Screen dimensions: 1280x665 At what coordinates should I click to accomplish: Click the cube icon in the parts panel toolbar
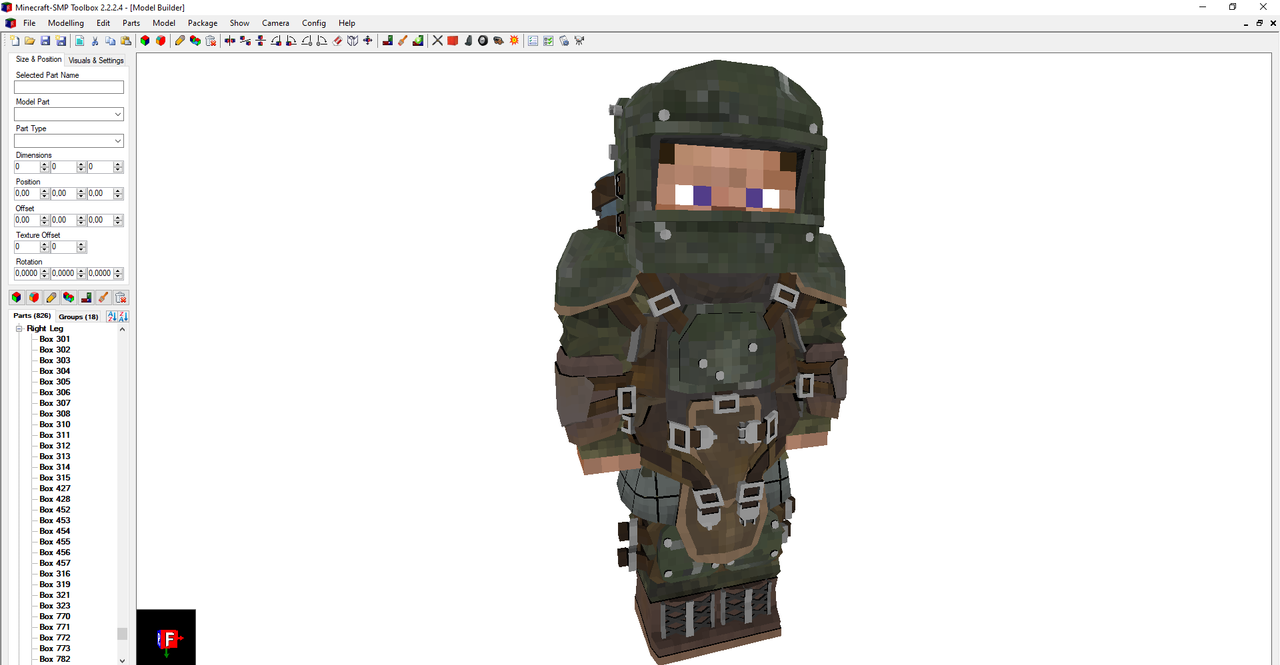pos(16,297)
